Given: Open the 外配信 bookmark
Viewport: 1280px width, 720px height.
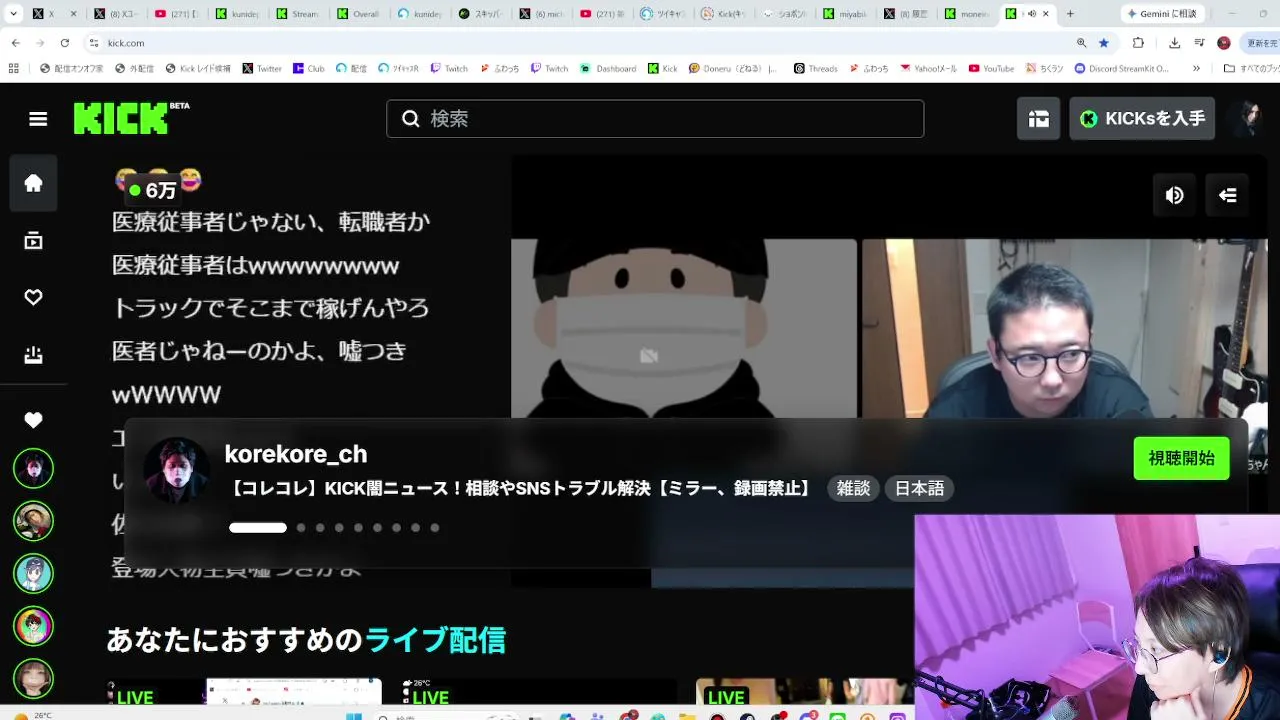Looking at the screenshot, I should (x=134, y=69).
